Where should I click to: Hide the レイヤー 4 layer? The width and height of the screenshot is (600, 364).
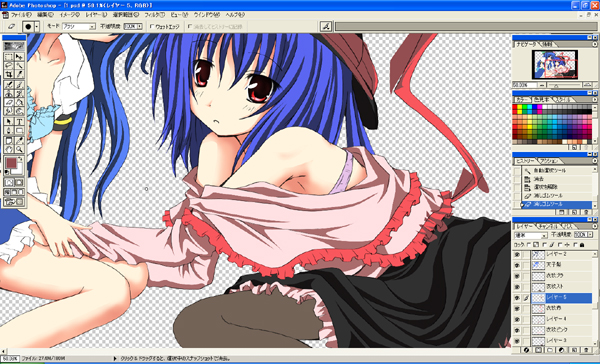(x=517, y=319)
